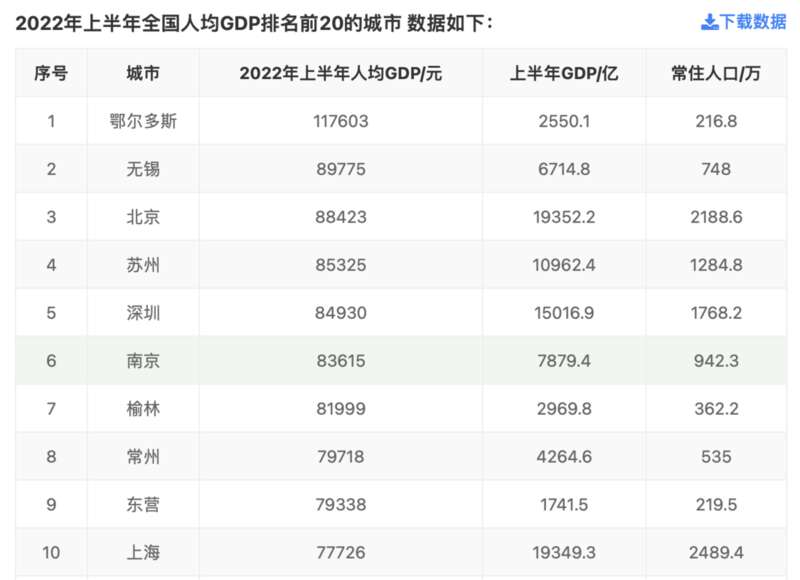Click the 上半年GDP/亿 column header

point(564,73)
